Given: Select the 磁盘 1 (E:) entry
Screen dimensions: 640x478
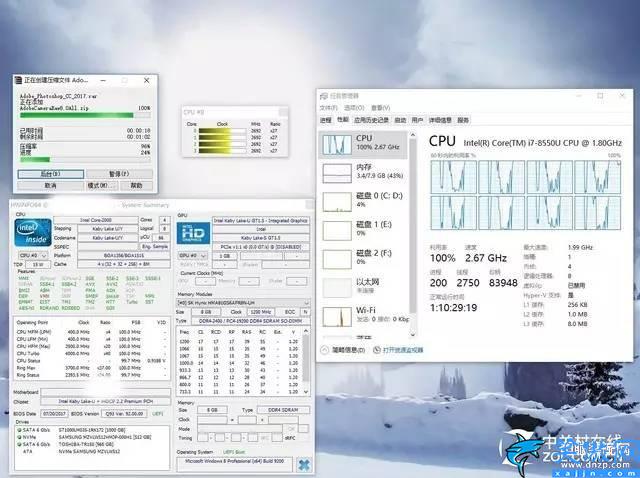Looking at the screenshot, I should coord(363,229).
